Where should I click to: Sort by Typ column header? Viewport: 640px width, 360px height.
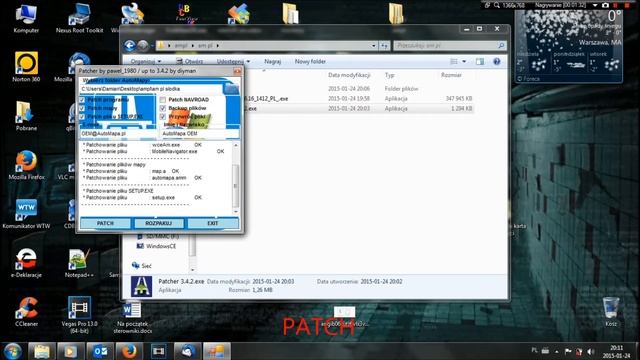click(390, 75)
